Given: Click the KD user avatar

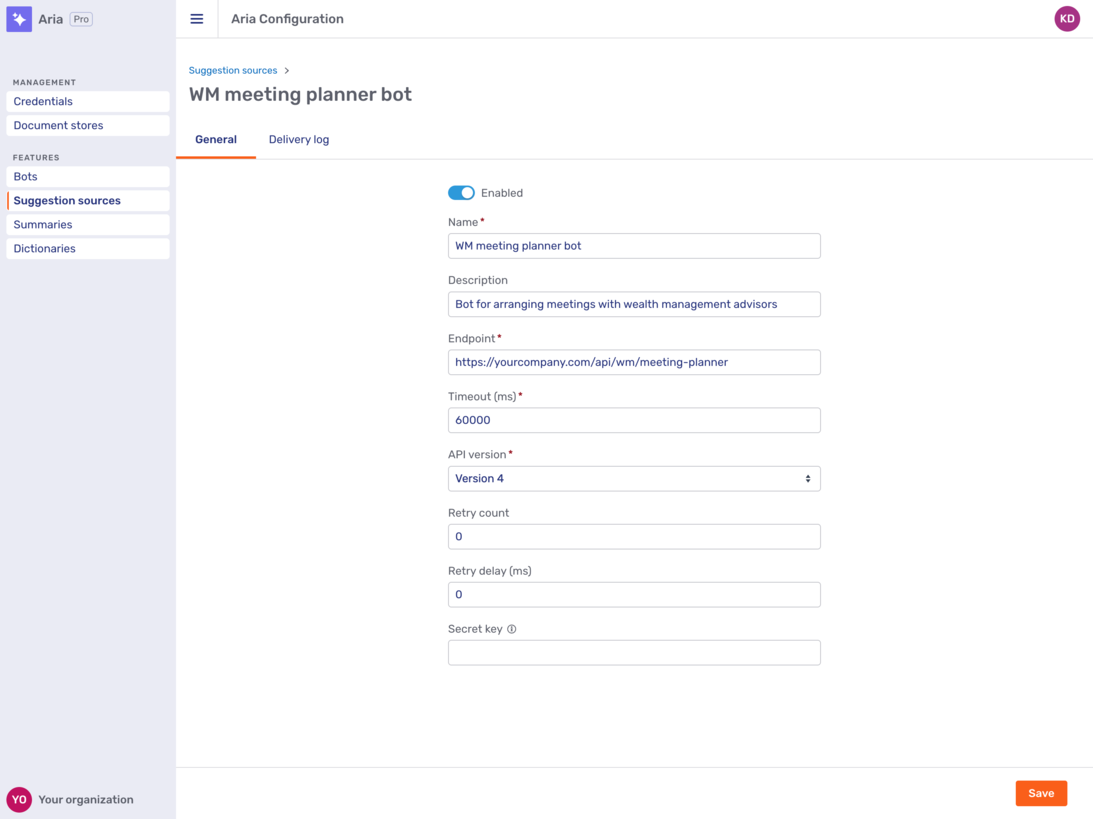Looking at the screenshot, I should 1067,18.
